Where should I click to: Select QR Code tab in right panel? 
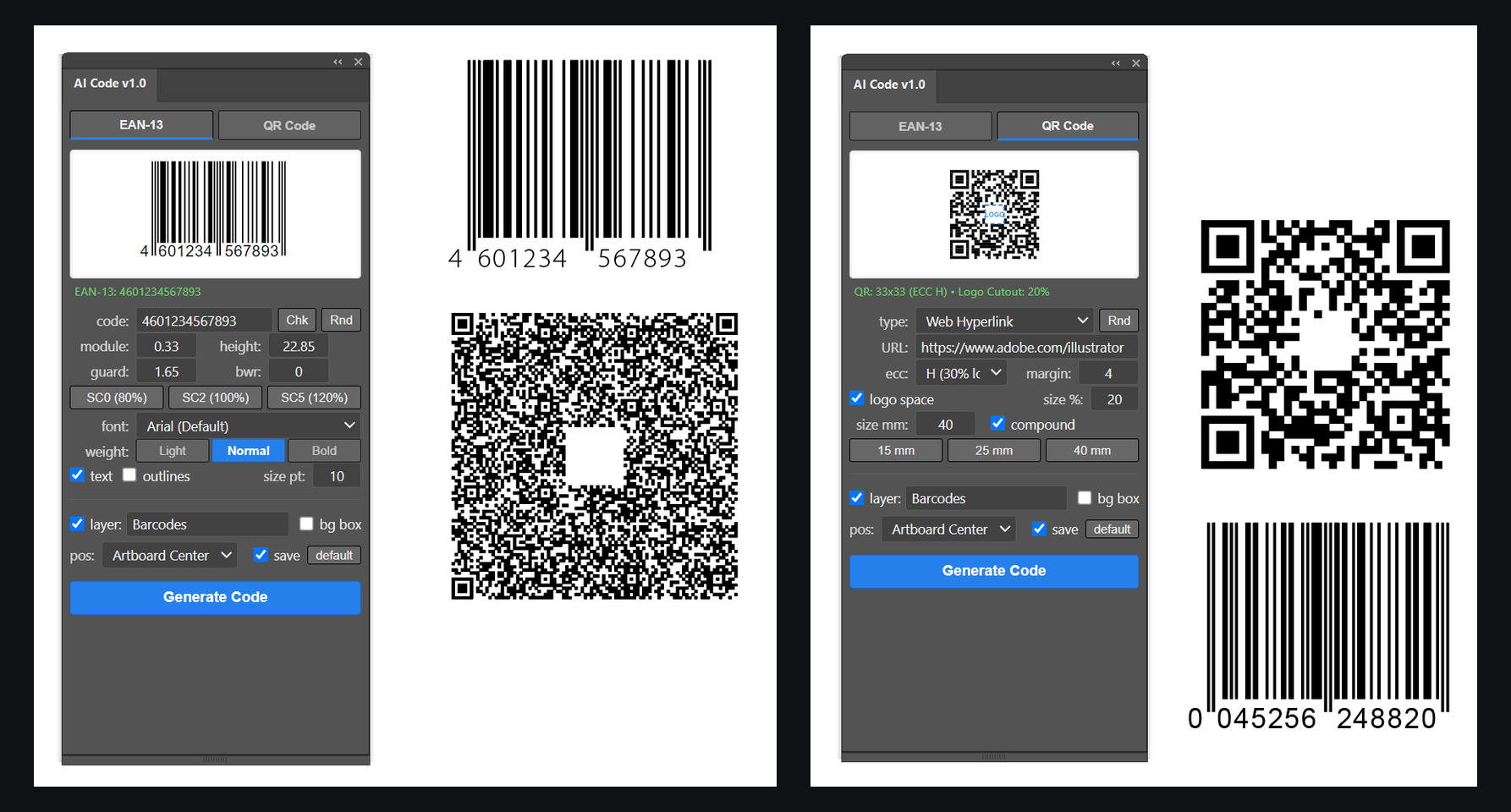click(1068, 125)
